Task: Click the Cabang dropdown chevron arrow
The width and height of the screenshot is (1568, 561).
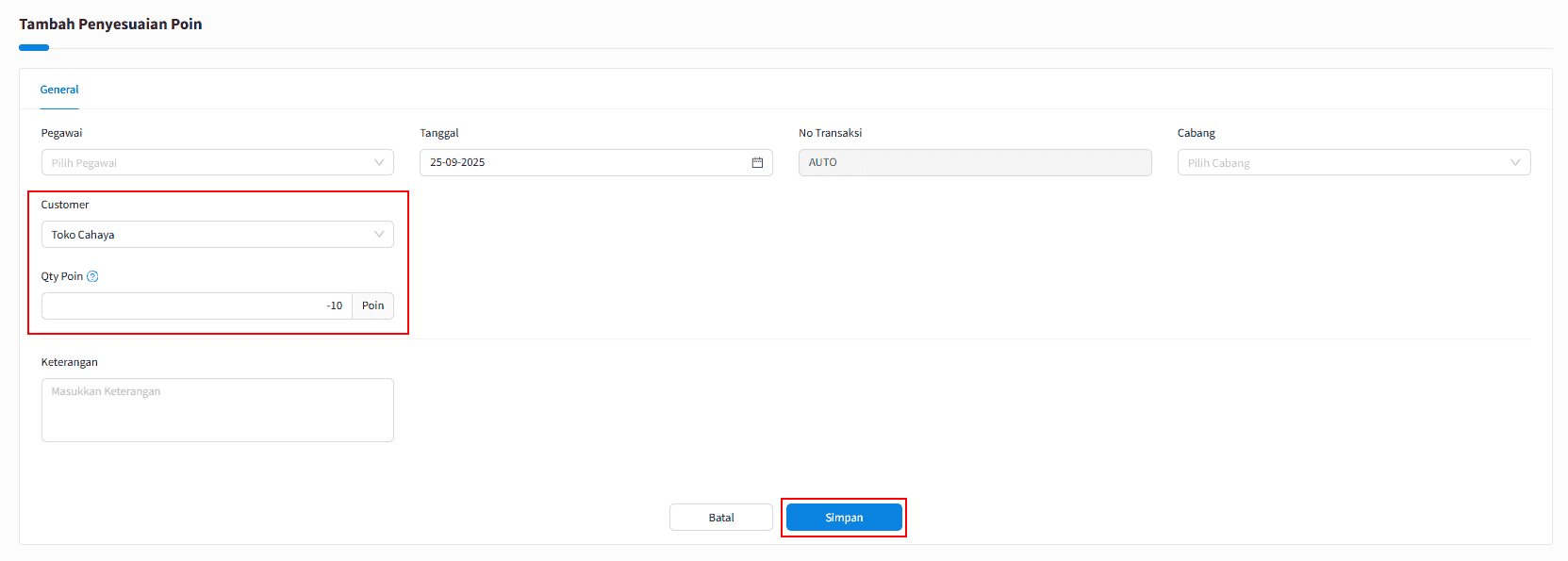Action: (1514, 163)
